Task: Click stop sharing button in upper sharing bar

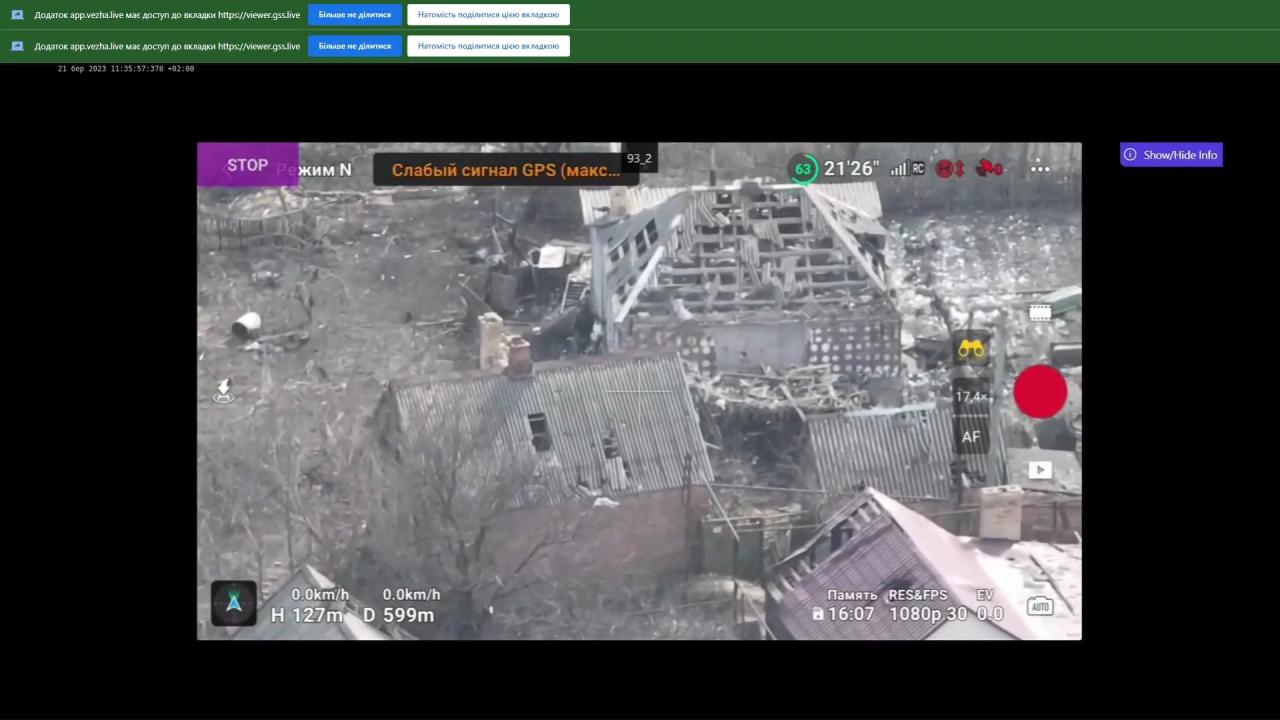Action: [x=355, y=15]
